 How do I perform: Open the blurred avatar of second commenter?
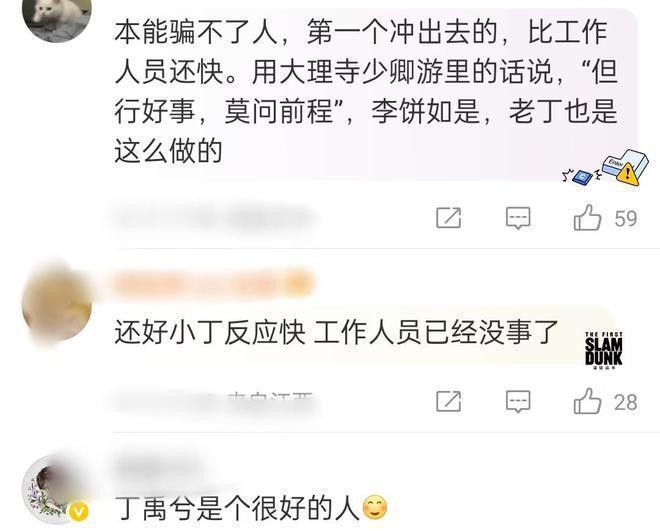57,304
